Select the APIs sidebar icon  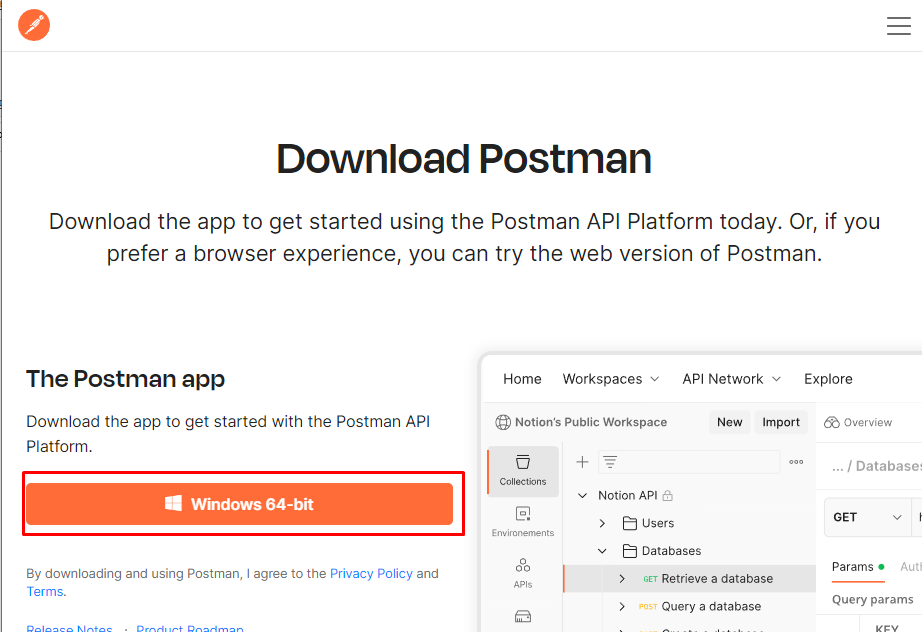[523, 573]
